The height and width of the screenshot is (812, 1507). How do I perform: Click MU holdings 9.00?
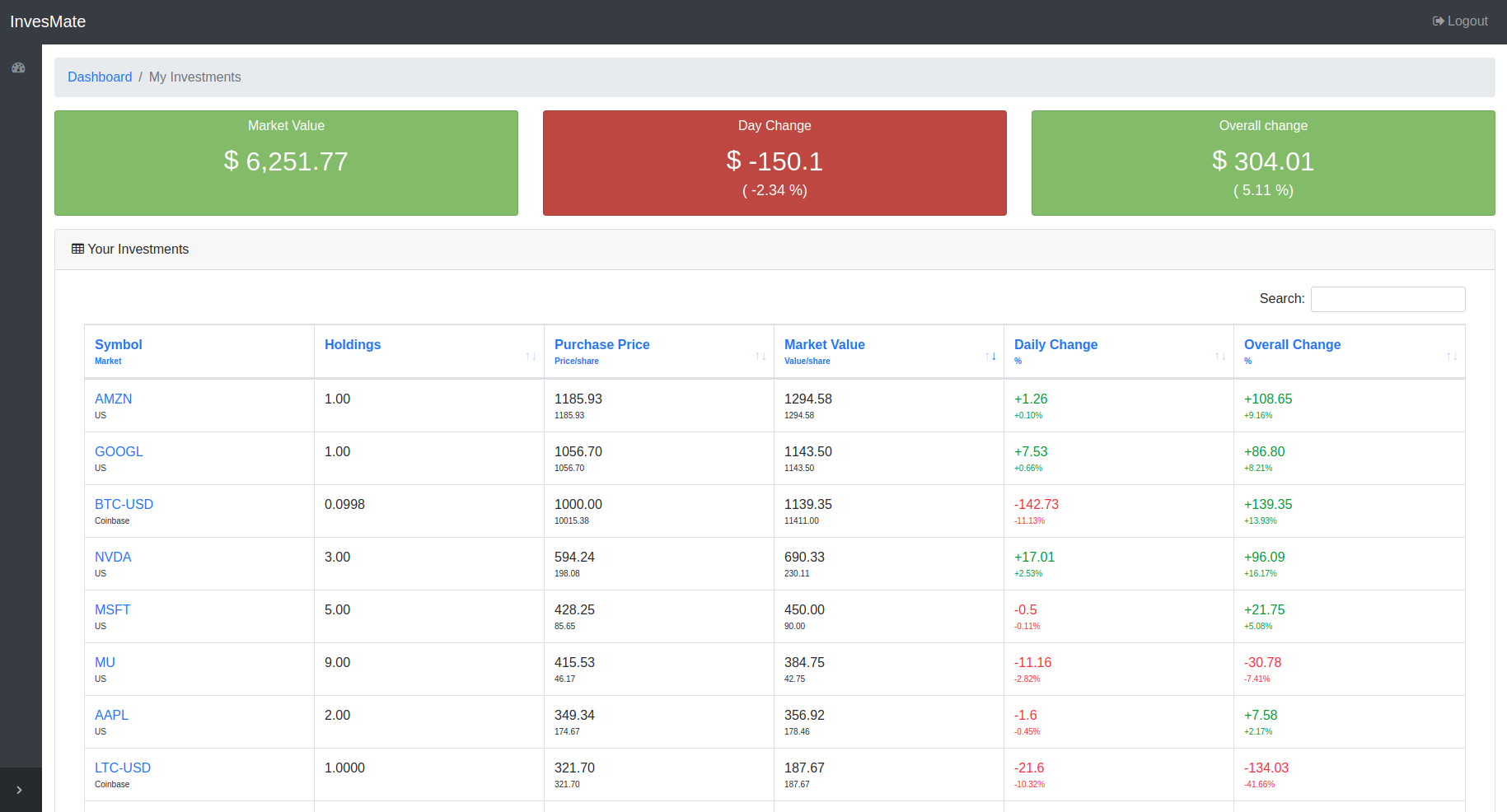point(338,662)
